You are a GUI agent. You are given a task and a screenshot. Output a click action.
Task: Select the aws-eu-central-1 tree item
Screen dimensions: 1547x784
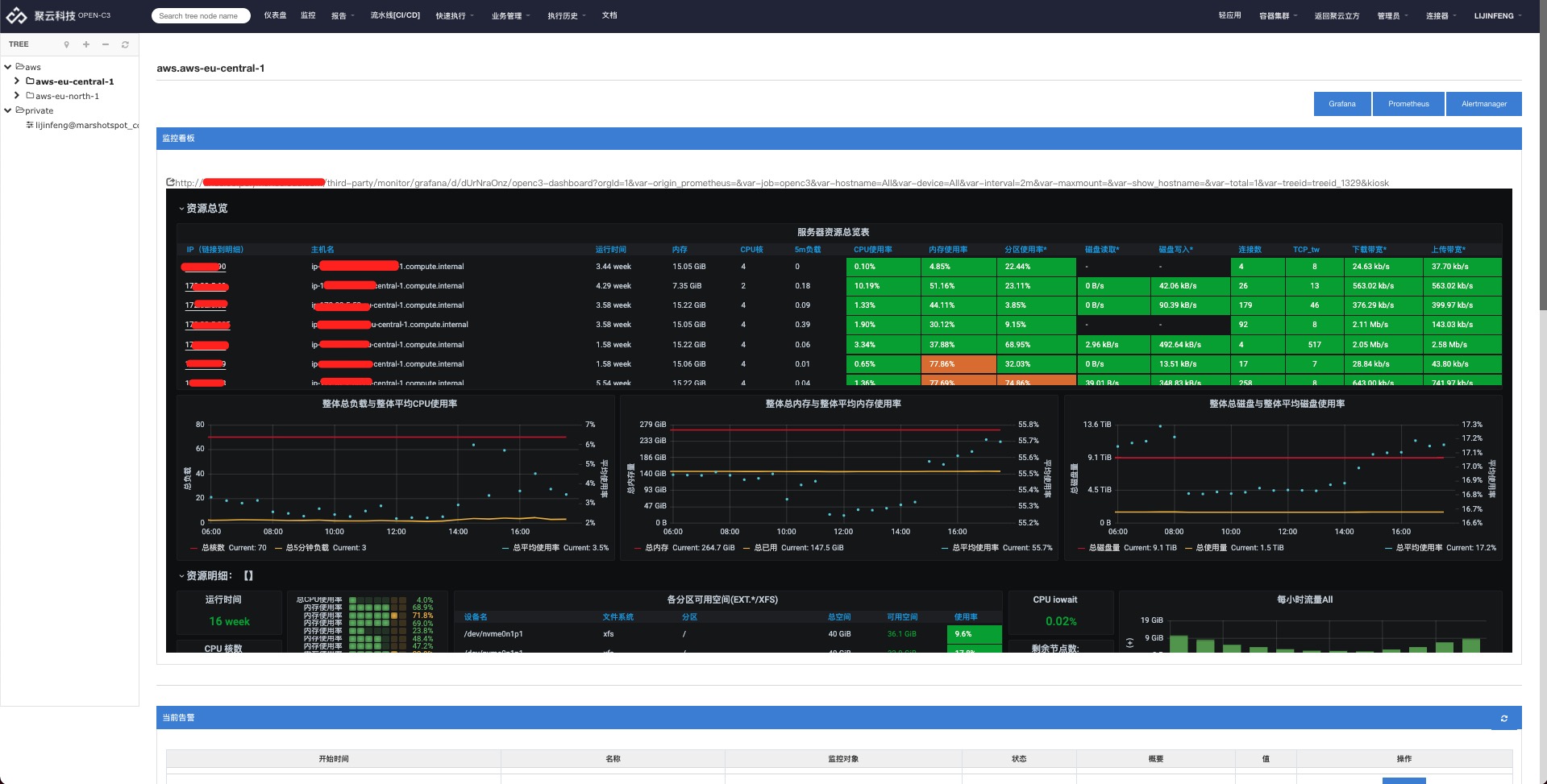pyautogui.click(x=74, y=81)
